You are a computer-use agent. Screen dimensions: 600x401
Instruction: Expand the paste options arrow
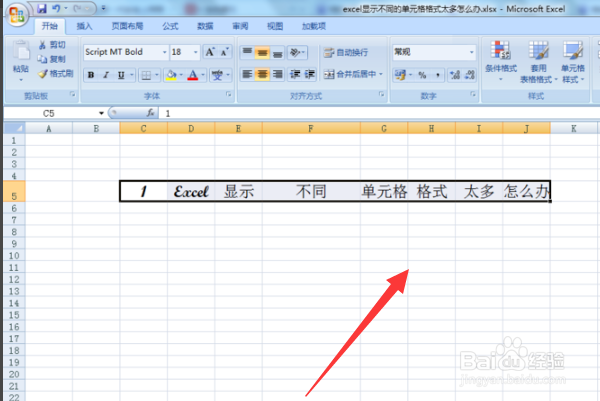(21, 80)
